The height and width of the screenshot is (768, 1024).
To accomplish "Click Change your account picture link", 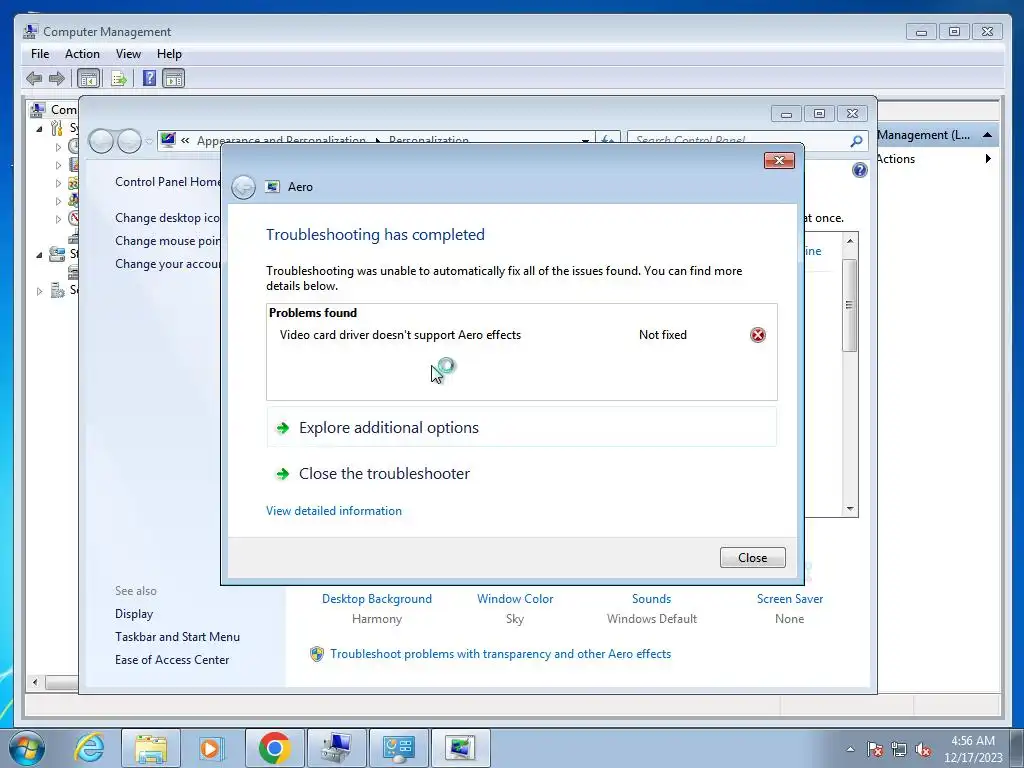I will (x=168, y=264).
